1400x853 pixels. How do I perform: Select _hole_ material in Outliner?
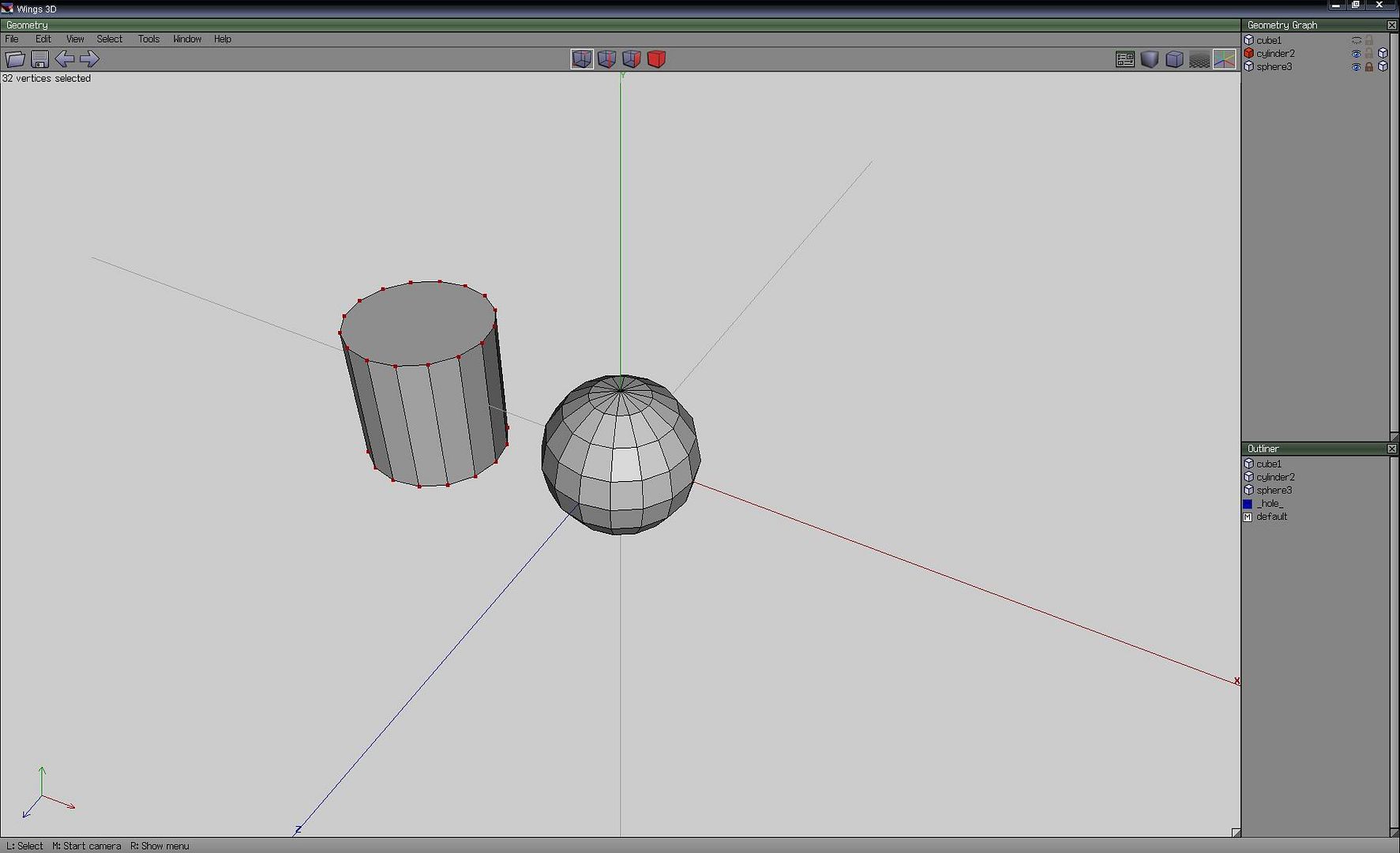1270,504
